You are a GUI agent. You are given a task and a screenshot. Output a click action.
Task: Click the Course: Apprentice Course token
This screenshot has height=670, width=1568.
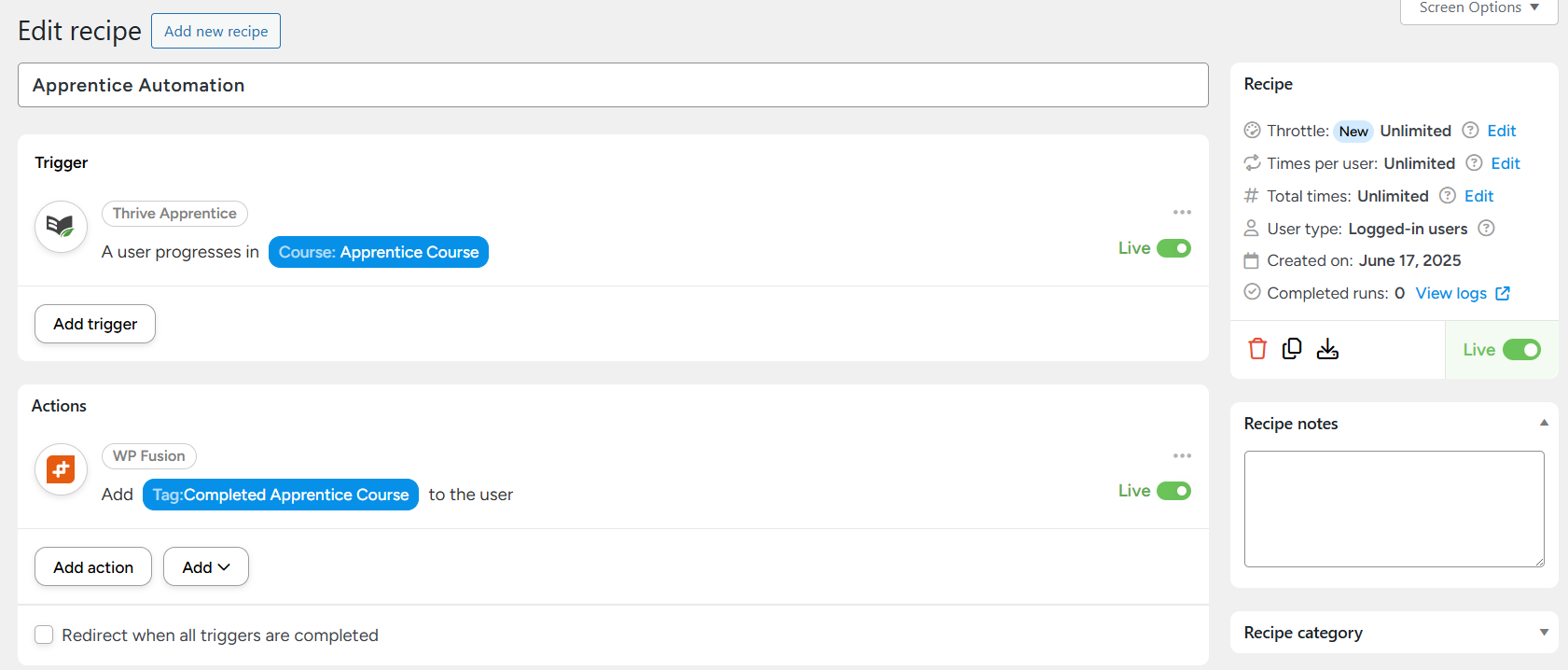coord(379,252)
